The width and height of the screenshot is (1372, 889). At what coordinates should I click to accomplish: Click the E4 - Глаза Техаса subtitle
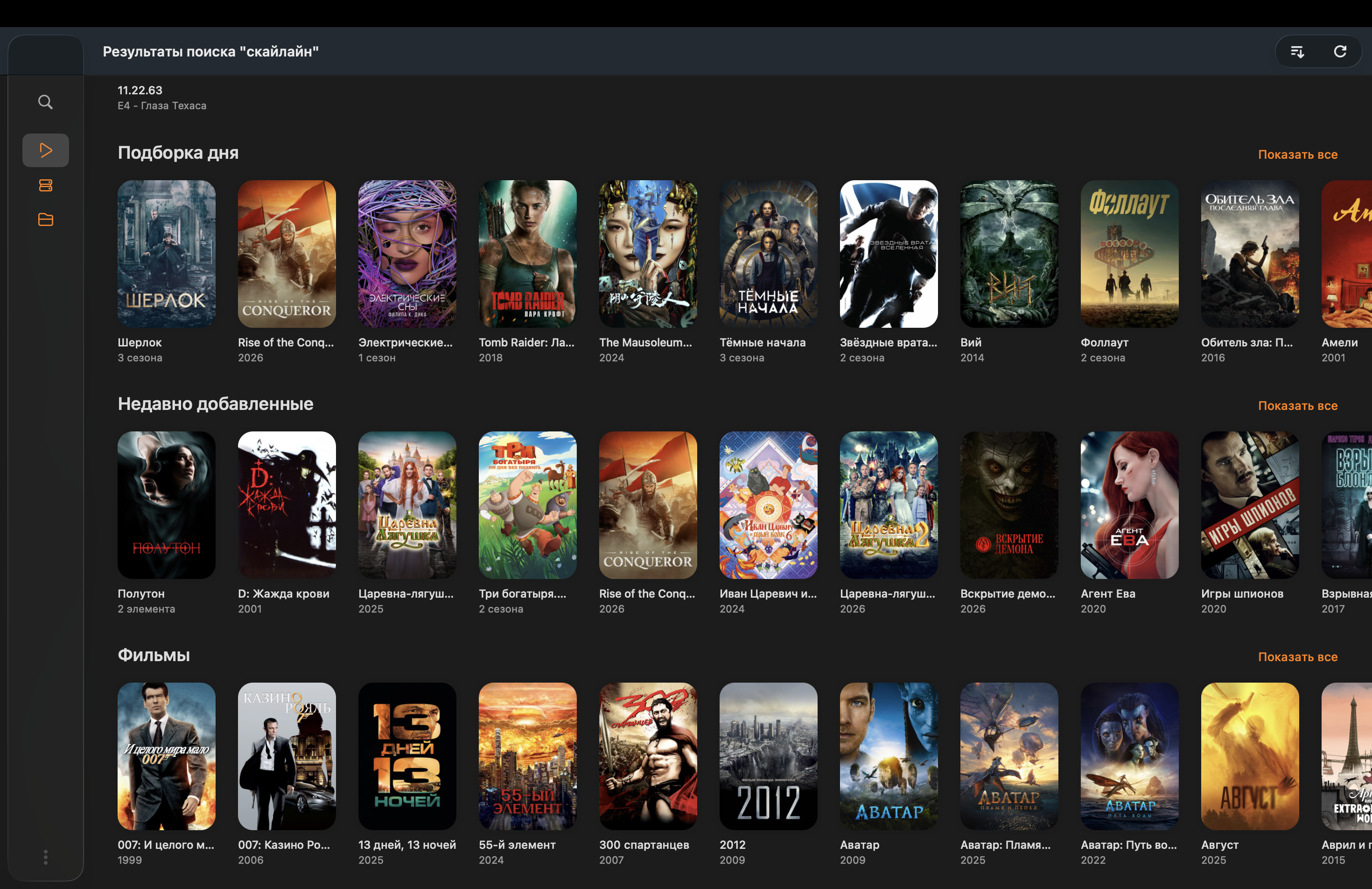162,106
